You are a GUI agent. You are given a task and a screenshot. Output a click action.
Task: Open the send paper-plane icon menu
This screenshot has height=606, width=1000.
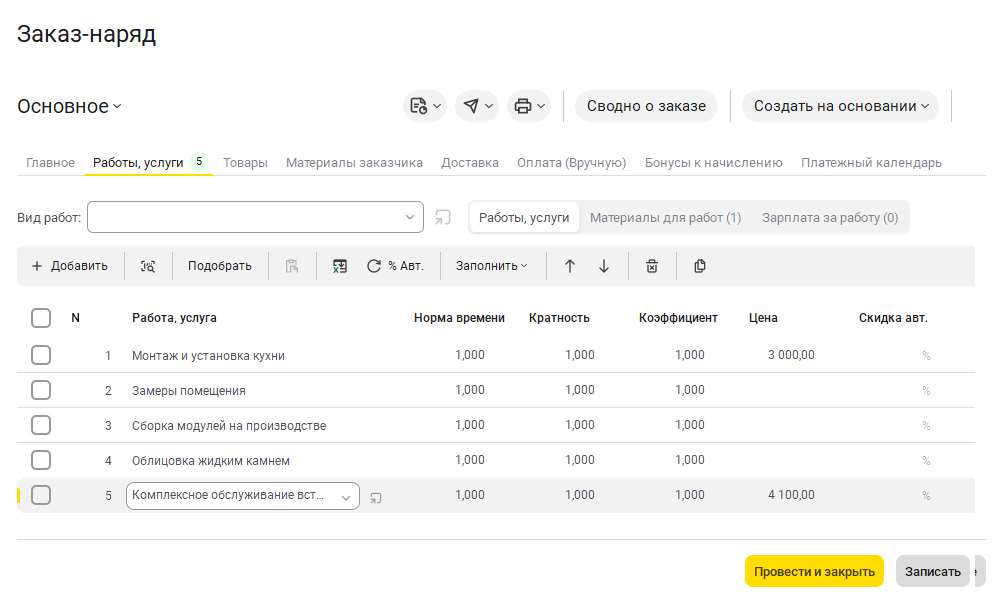[x=477, y=106]
